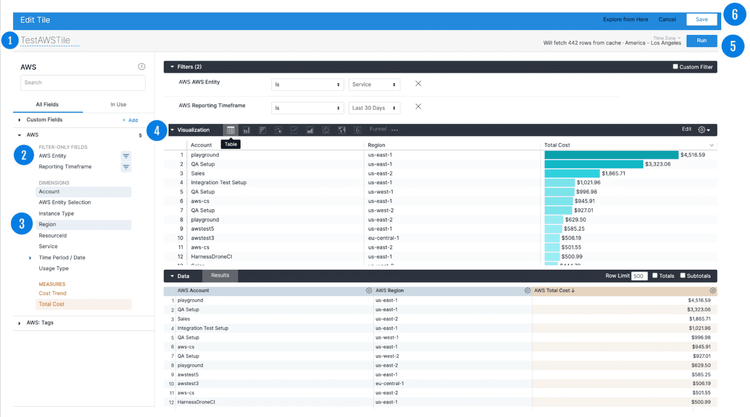Image resolution: width=750 pixels, height=417 pixels.
Task: Open the 'Last 30 Days' timeframe dropdown
Action: (x=373, y=108)
